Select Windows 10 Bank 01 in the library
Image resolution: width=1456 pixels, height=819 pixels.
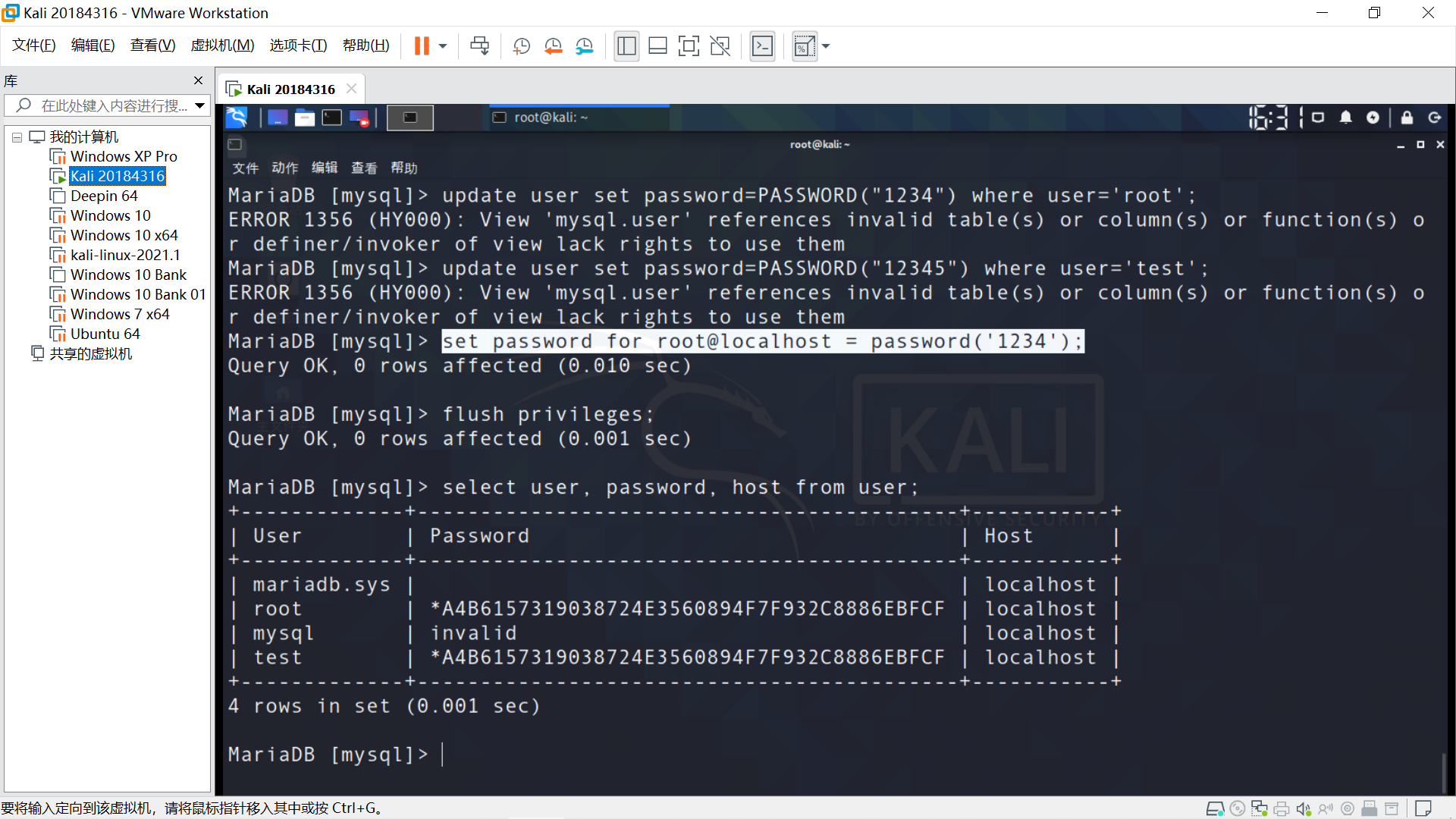(x=137, y=294)
